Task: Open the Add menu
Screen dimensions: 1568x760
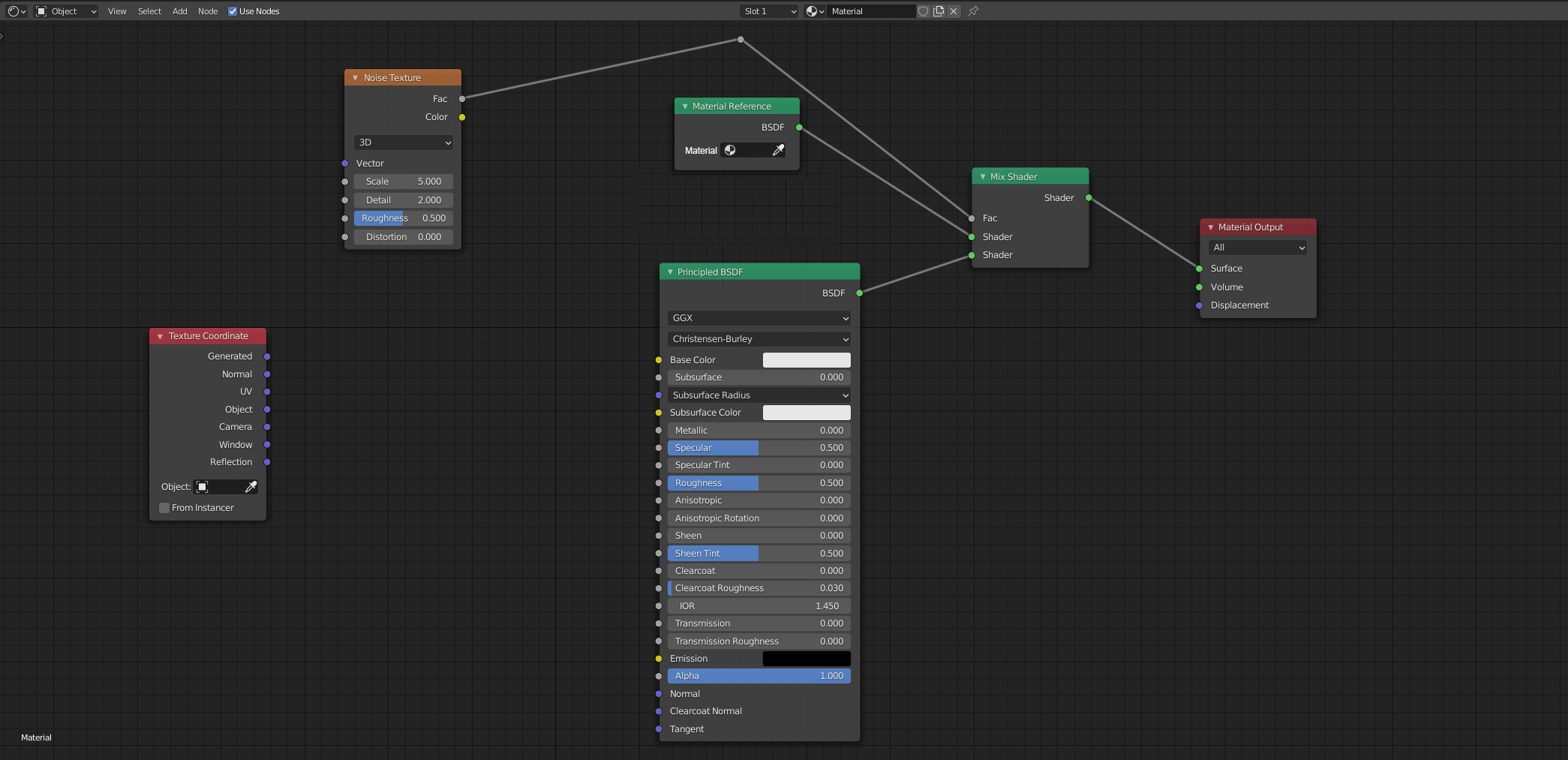Action: pyautogui.click(x=180, y=11)
